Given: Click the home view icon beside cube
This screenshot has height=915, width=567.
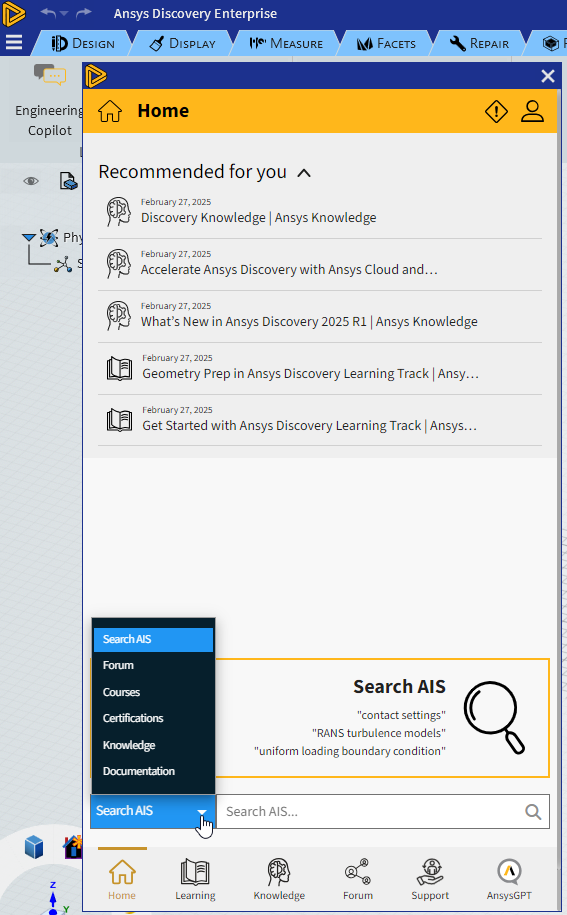Looking at the screenshot, I should click(x=73, y=847).
